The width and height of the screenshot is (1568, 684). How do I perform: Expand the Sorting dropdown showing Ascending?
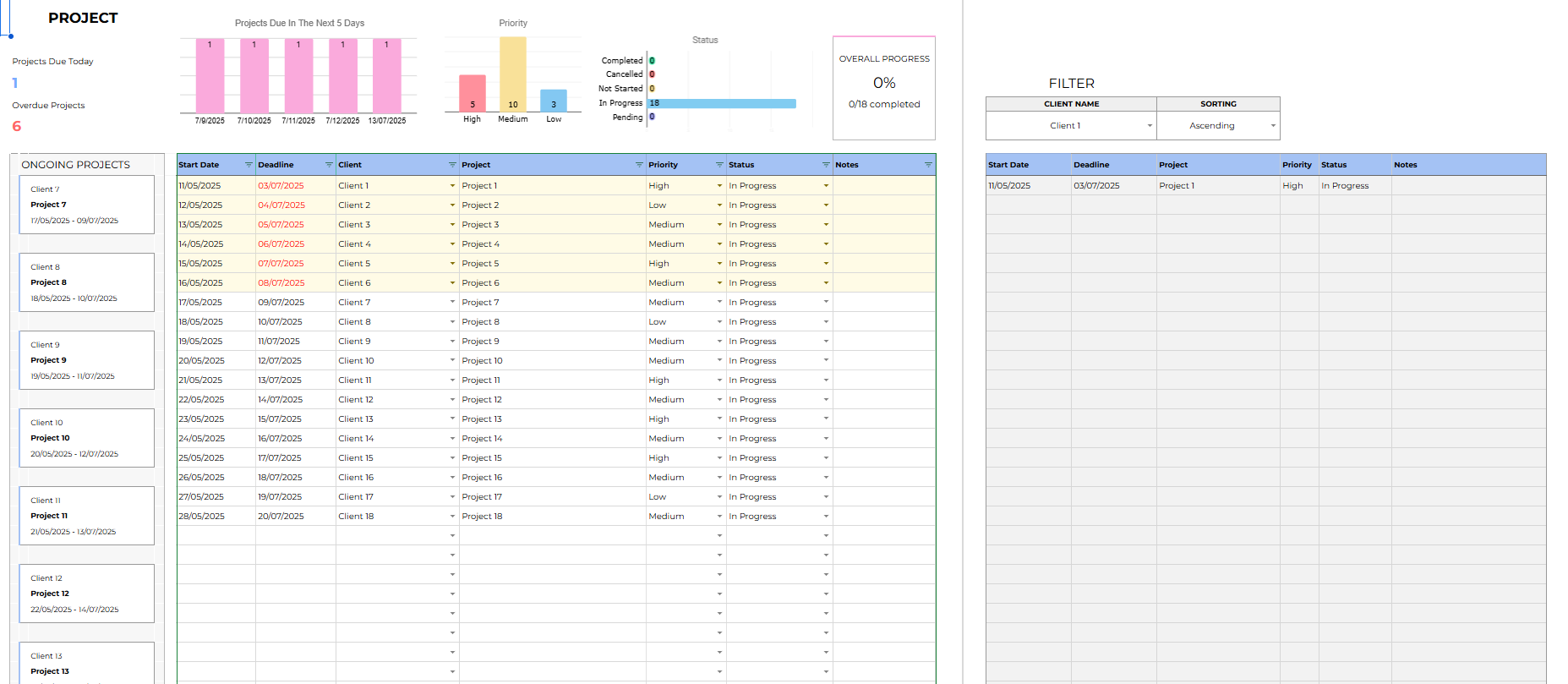click(1273, 126)
